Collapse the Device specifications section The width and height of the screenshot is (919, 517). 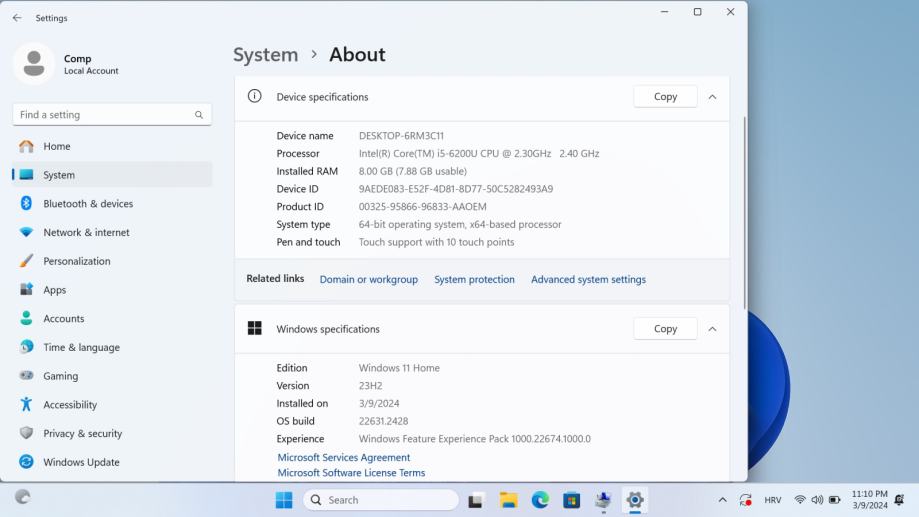[x=712, y=97]
